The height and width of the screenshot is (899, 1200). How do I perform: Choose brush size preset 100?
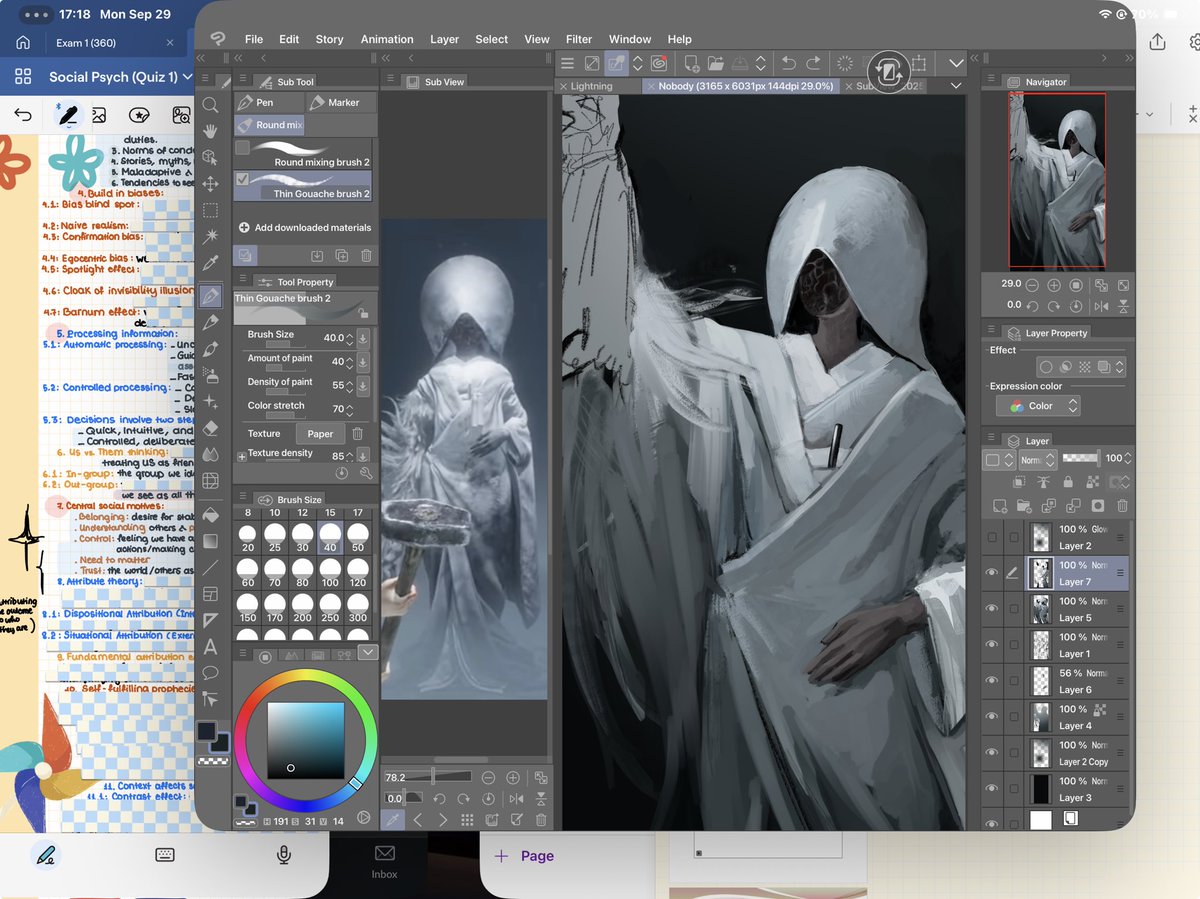[x=330, y=572]
